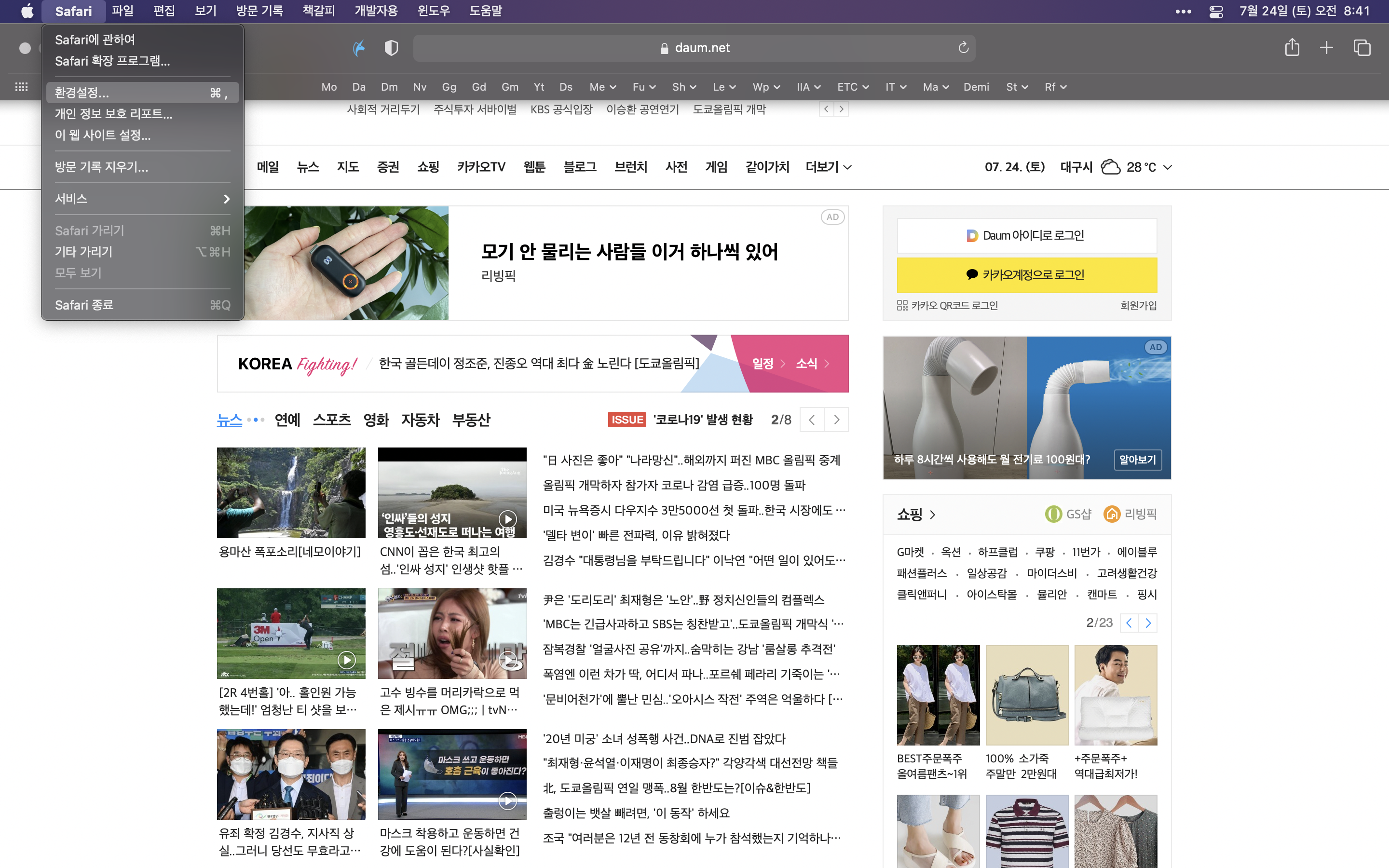Play the 3M Open golf video

pos(346,660)
